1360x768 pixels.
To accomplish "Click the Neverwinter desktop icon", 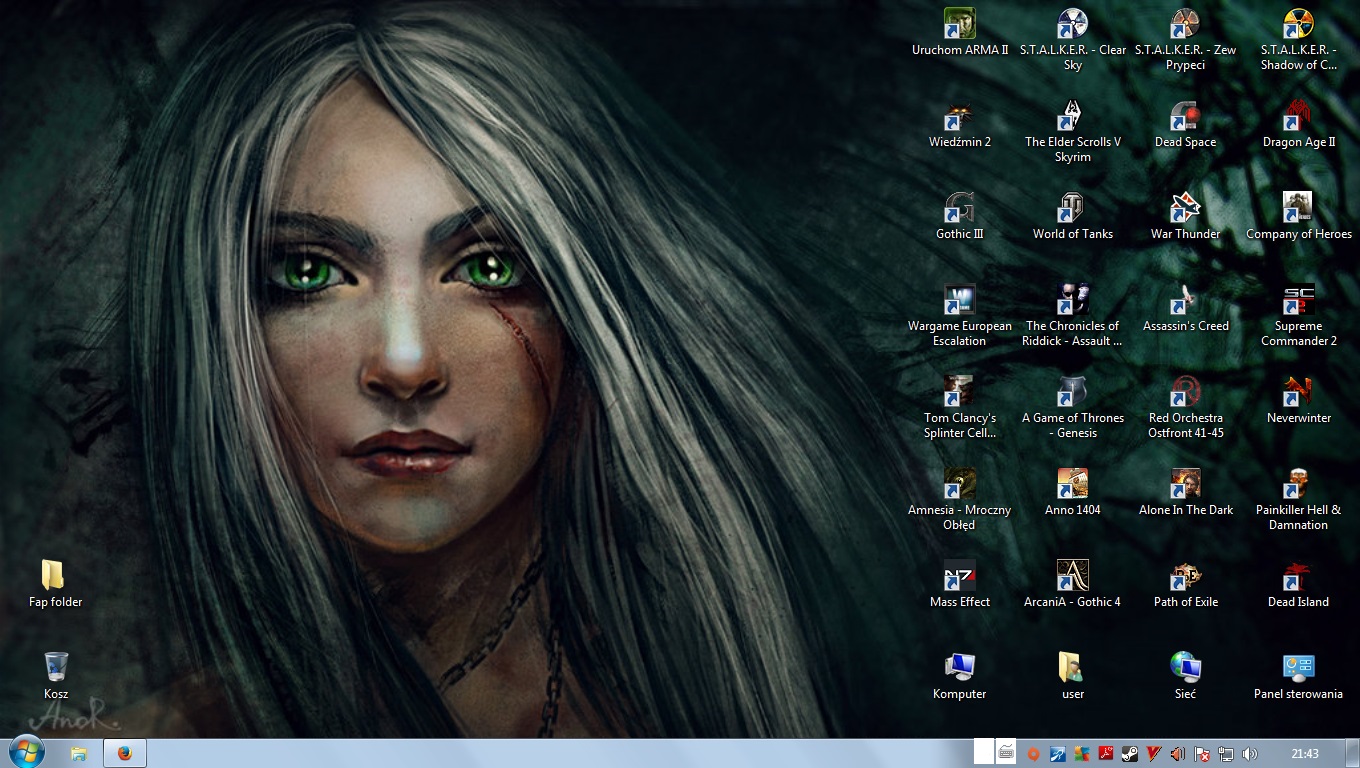I will [x=1298, y=401].
